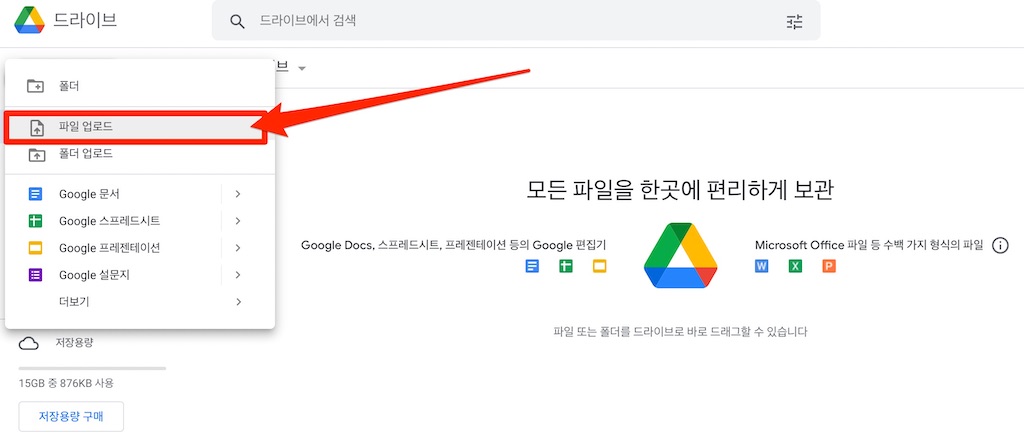The image size is (1024, 441).
Task: Choose 폴더 업로드 menu item
Action: [x=140, y=154]
